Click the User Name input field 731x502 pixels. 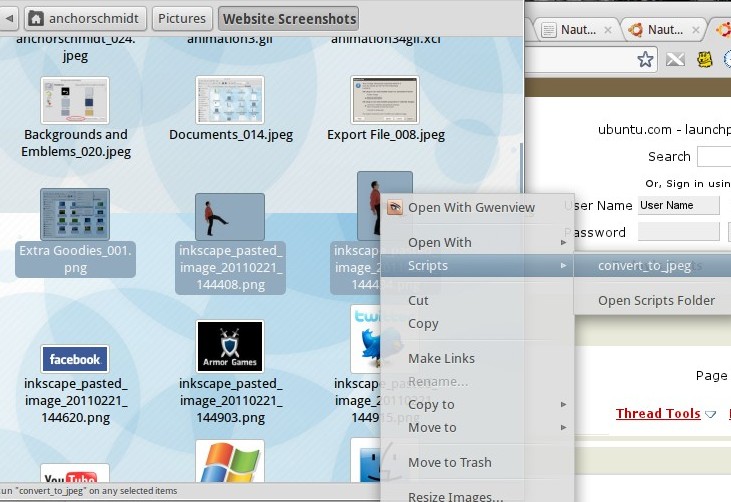(678, 206)
